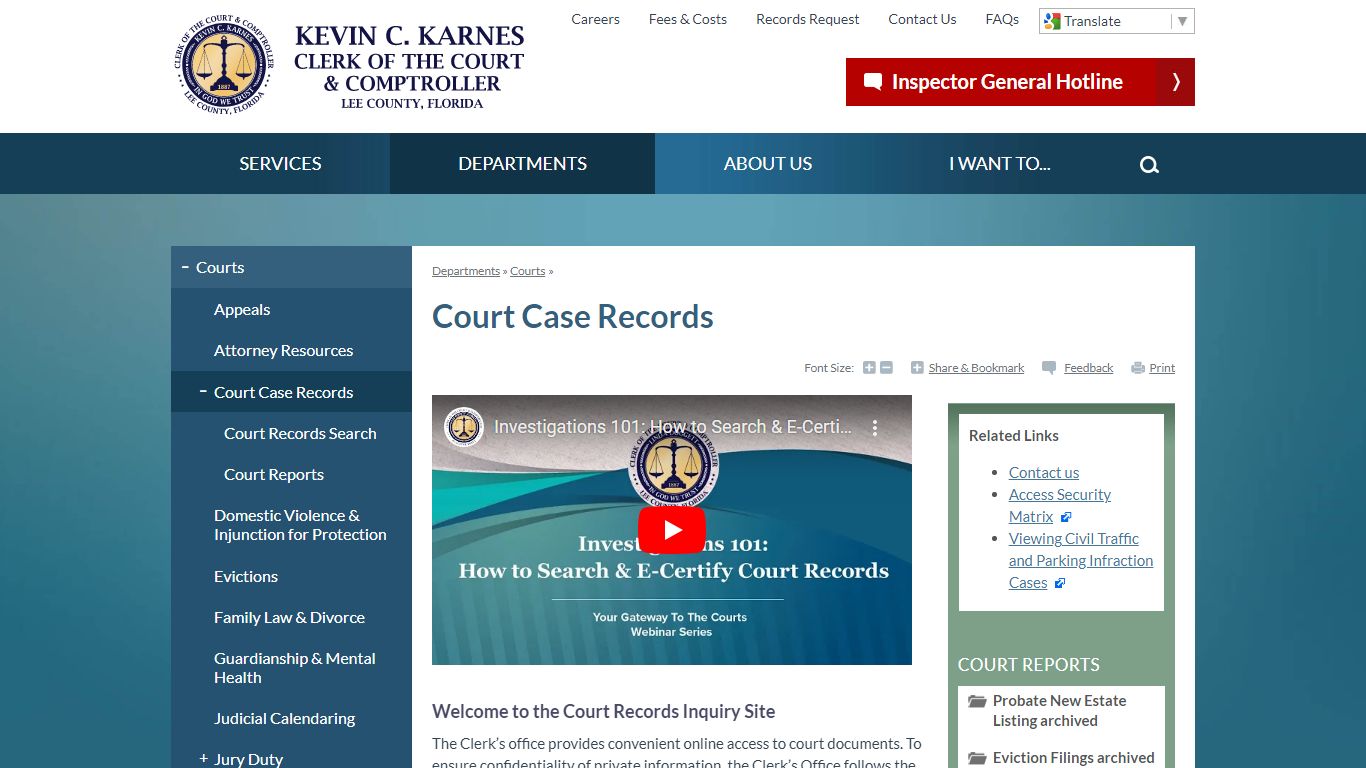This screenshot has height=768, width=1366.
Task: Click the Kevin C. Karnes site title
Action: (409, 66)
